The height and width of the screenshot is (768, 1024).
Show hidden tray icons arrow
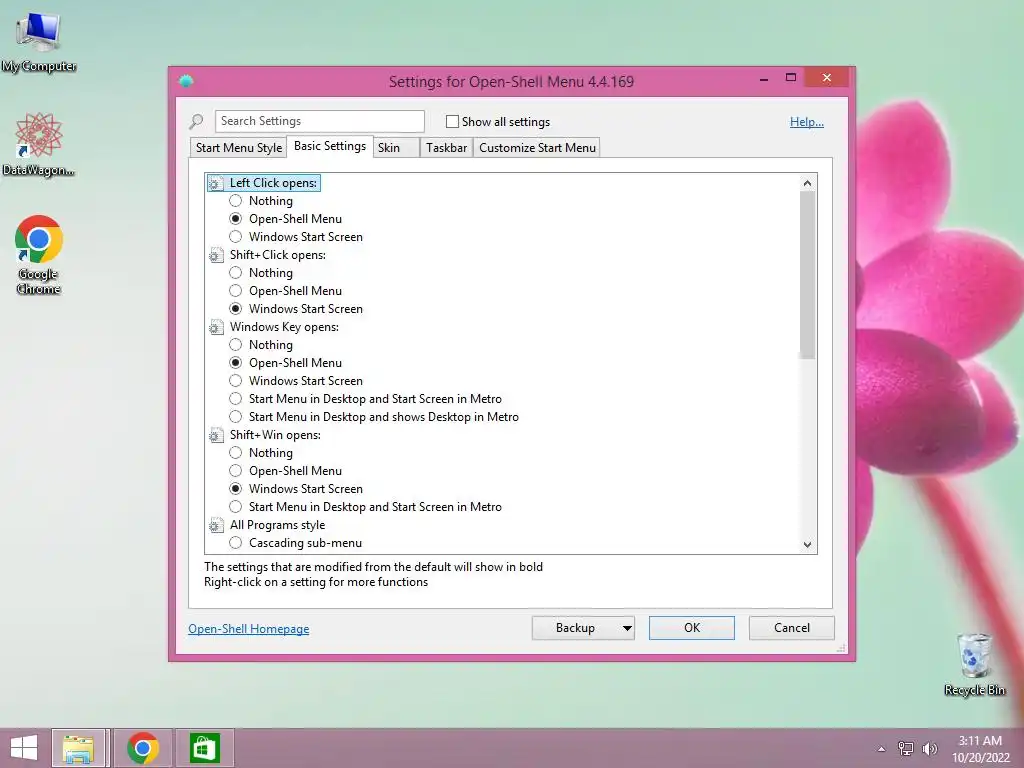coord(881,749)
